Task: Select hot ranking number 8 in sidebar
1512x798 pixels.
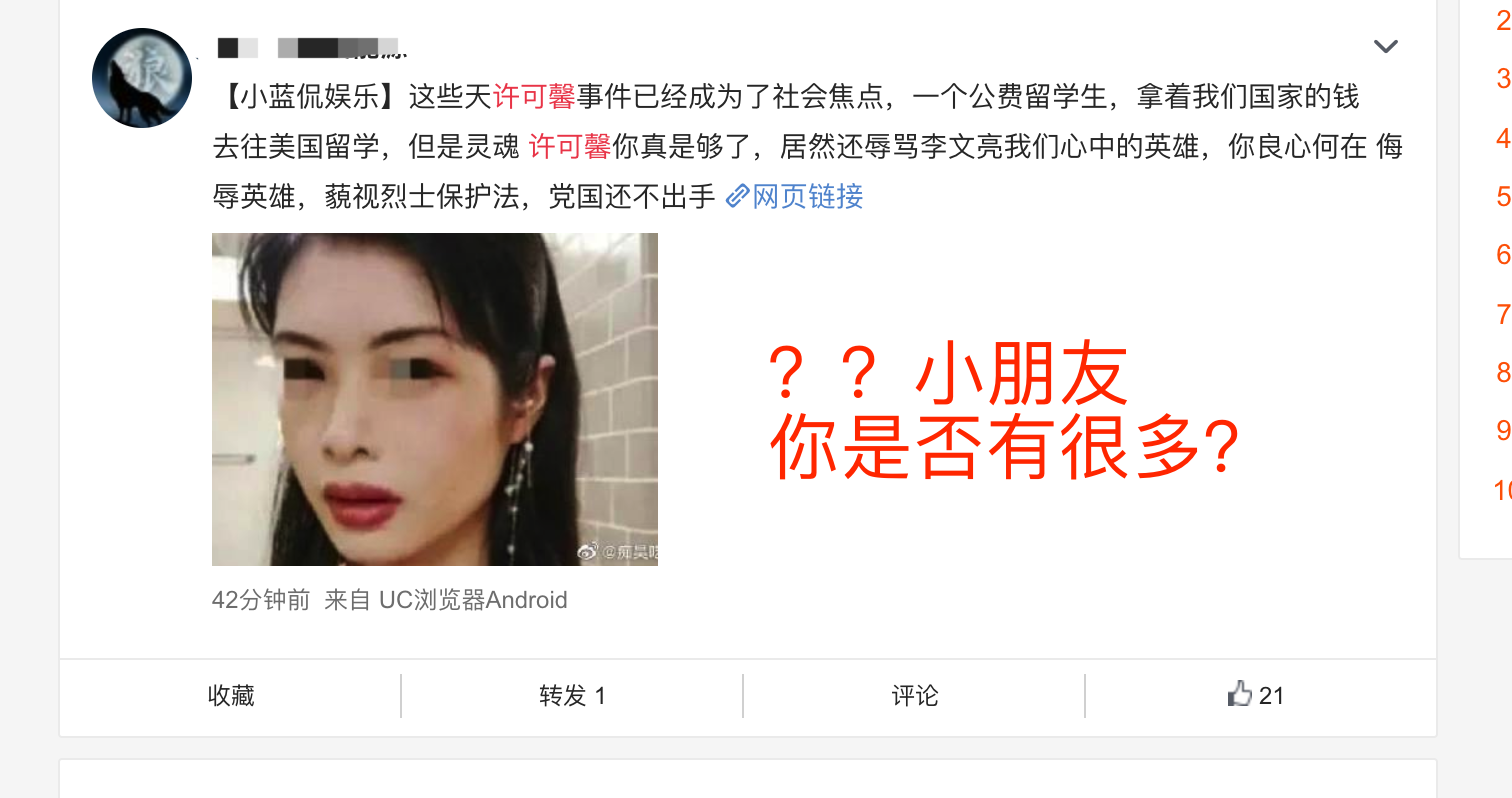Action: pyautogui.click(x=1503, y=372)
